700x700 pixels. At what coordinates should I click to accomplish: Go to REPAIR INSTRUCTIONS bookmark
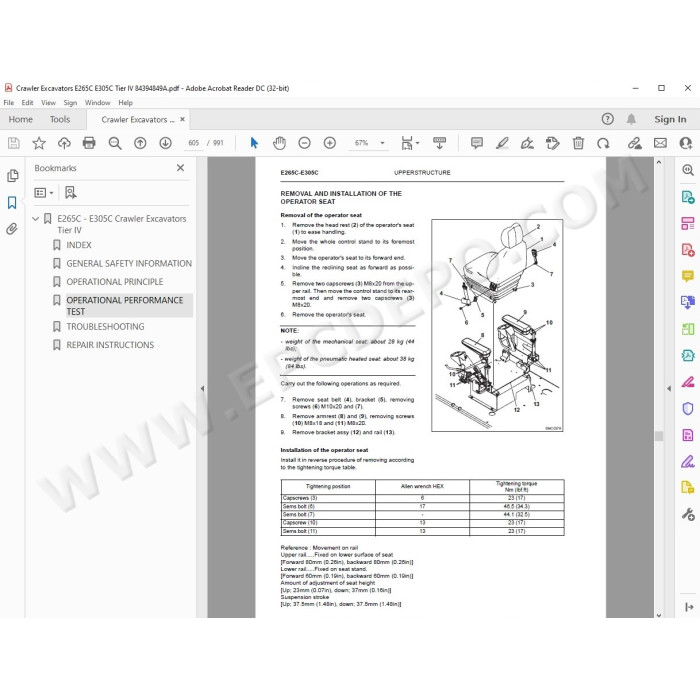coord(110,345)
